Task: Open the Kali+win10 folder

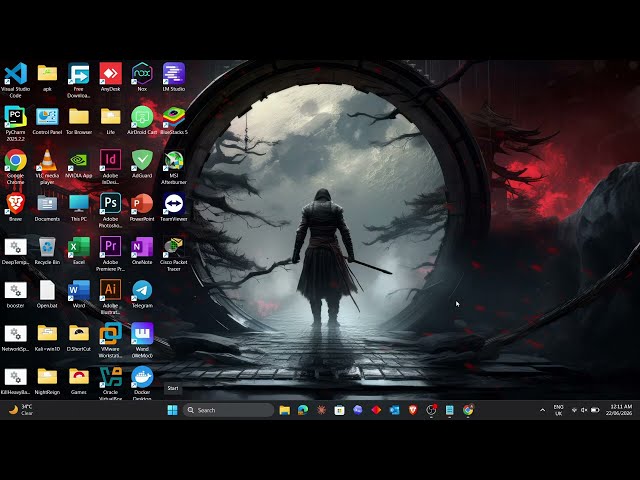Action: click(47, 337)
